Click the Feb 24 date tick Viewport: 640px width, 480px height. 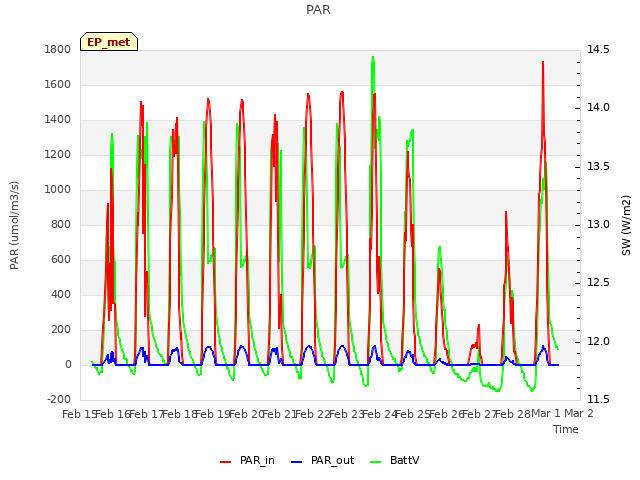[x=380, y=414]
